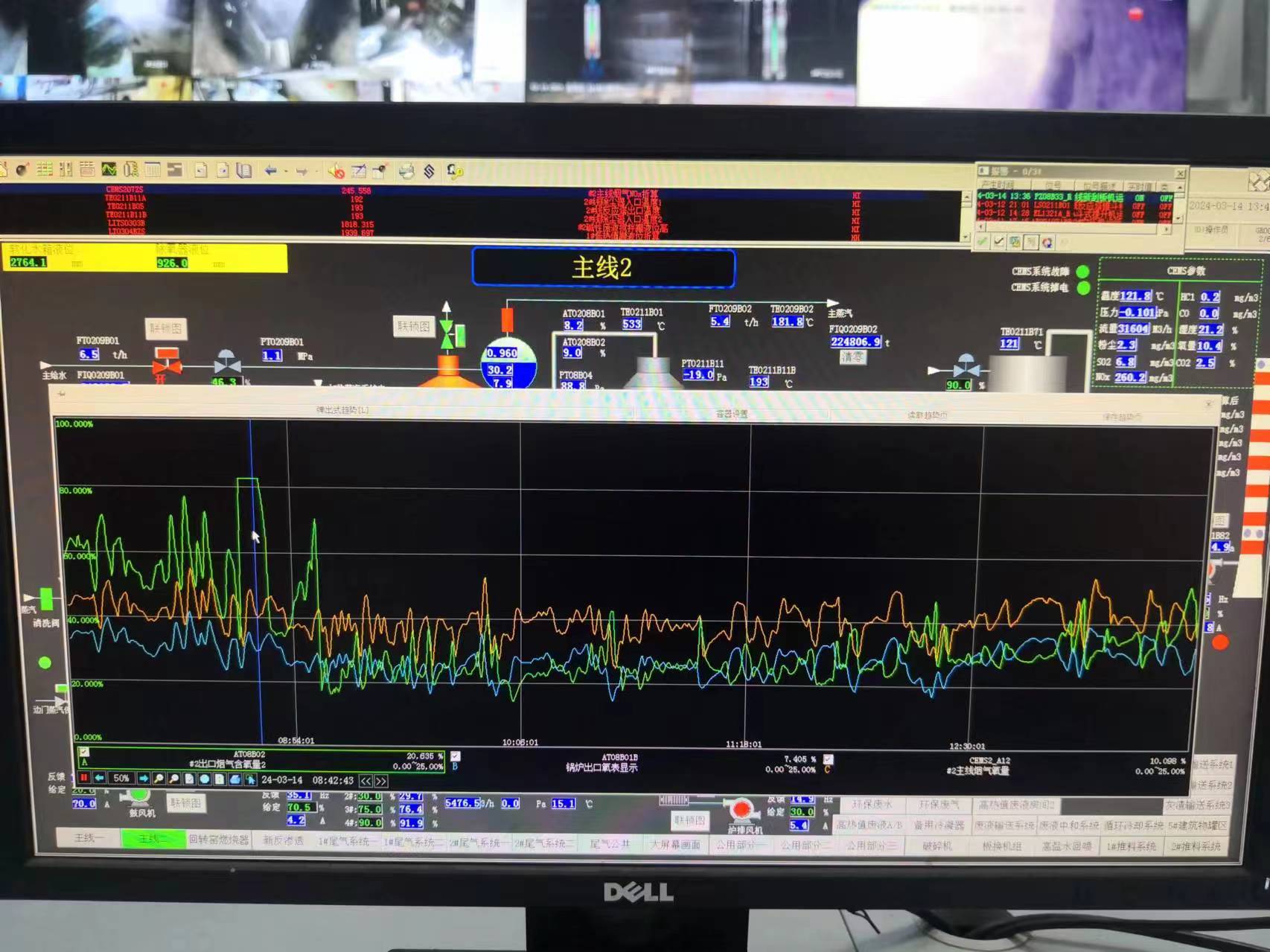This screenshot has height=952, width=1270.
Task: Select the zoom-out magnifier in trend toolbar
Action: point(173,780)
